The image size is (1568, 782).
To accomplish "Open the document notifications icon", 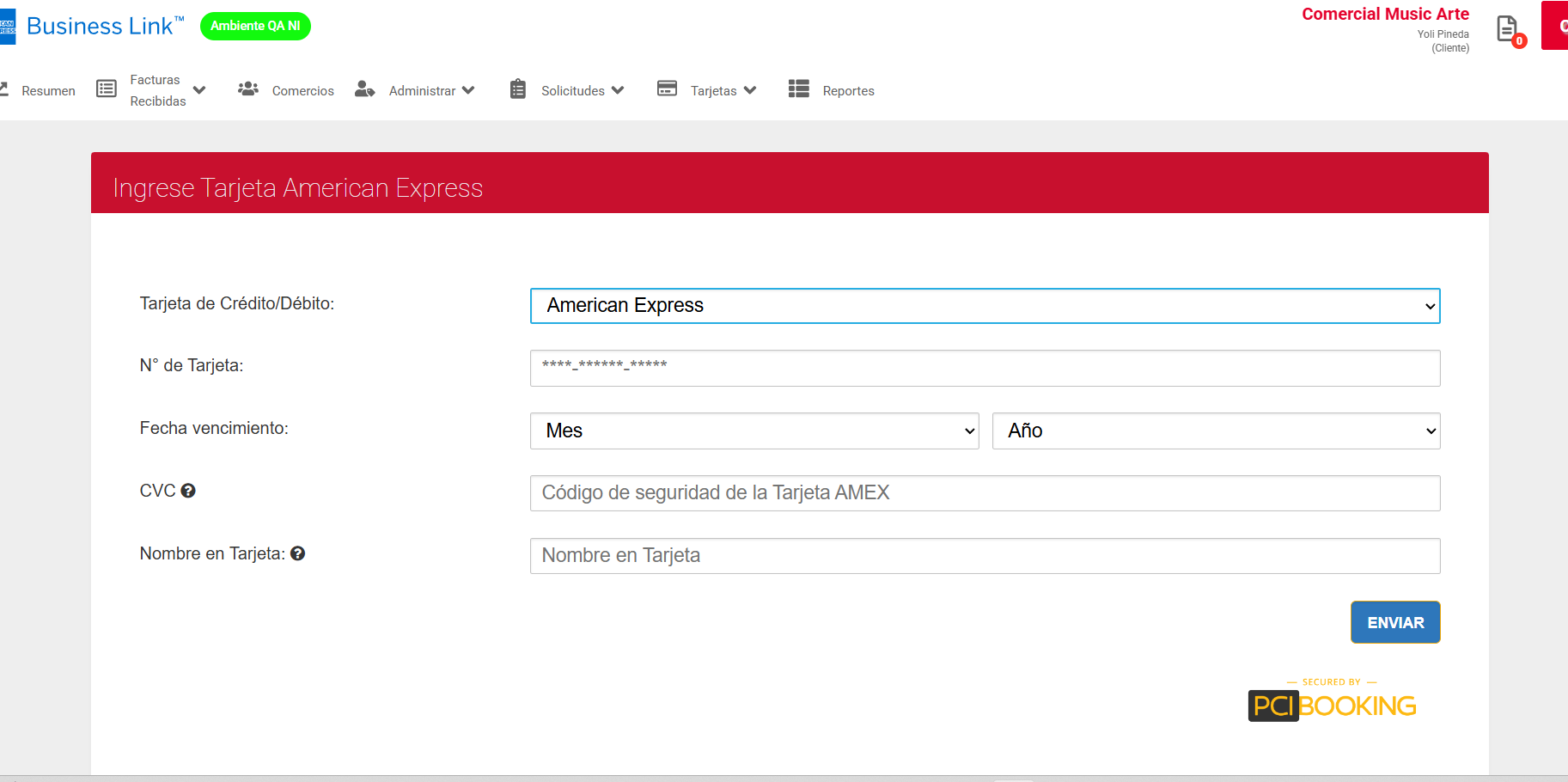I will point(1508,29).
